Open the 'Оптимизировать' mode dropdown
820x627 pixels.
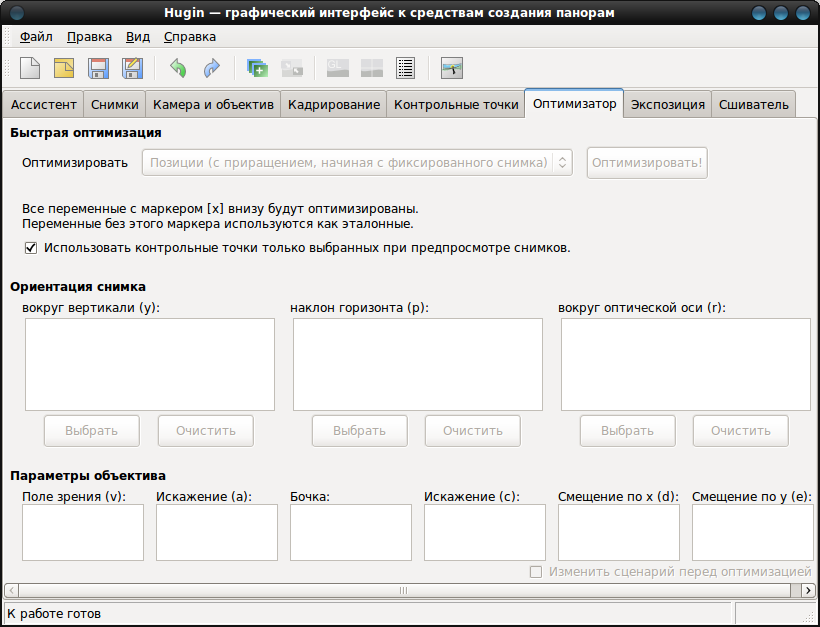(357, 163)
